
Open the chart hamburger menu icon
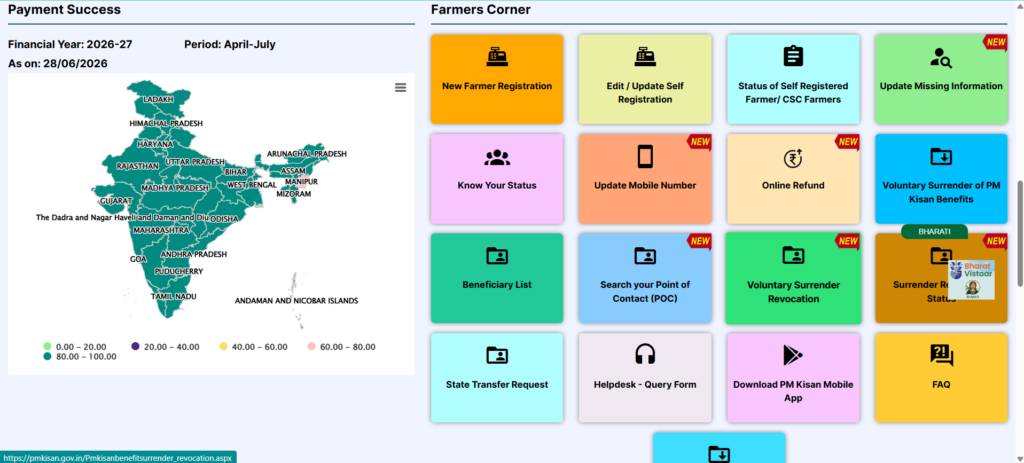400,88
